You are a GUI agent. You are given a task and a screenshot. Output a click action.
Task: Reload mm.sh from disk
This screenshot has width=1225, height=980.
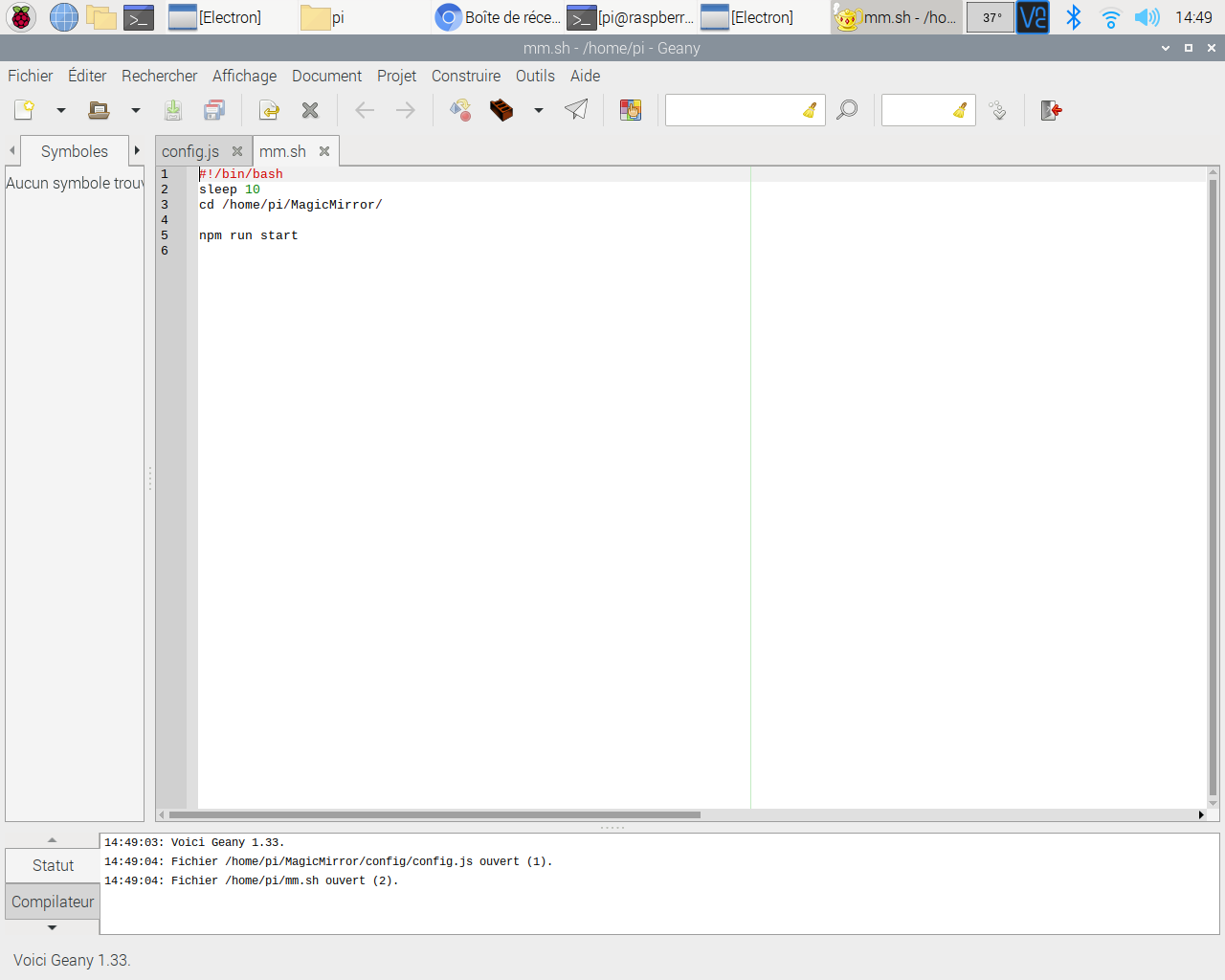(x=268, y=109)
